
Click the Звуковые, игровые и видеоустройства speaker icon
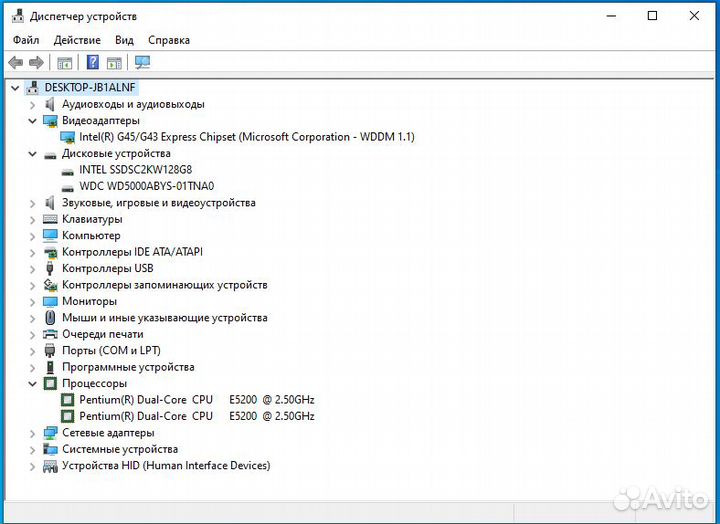(50, 203)
